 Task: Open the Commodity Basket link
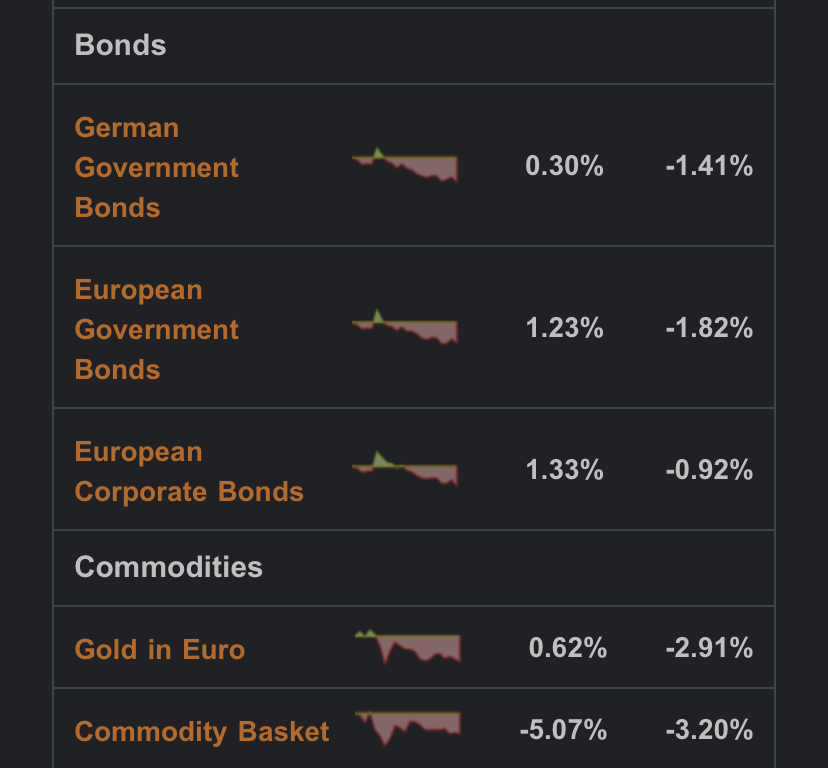[202, 731]
